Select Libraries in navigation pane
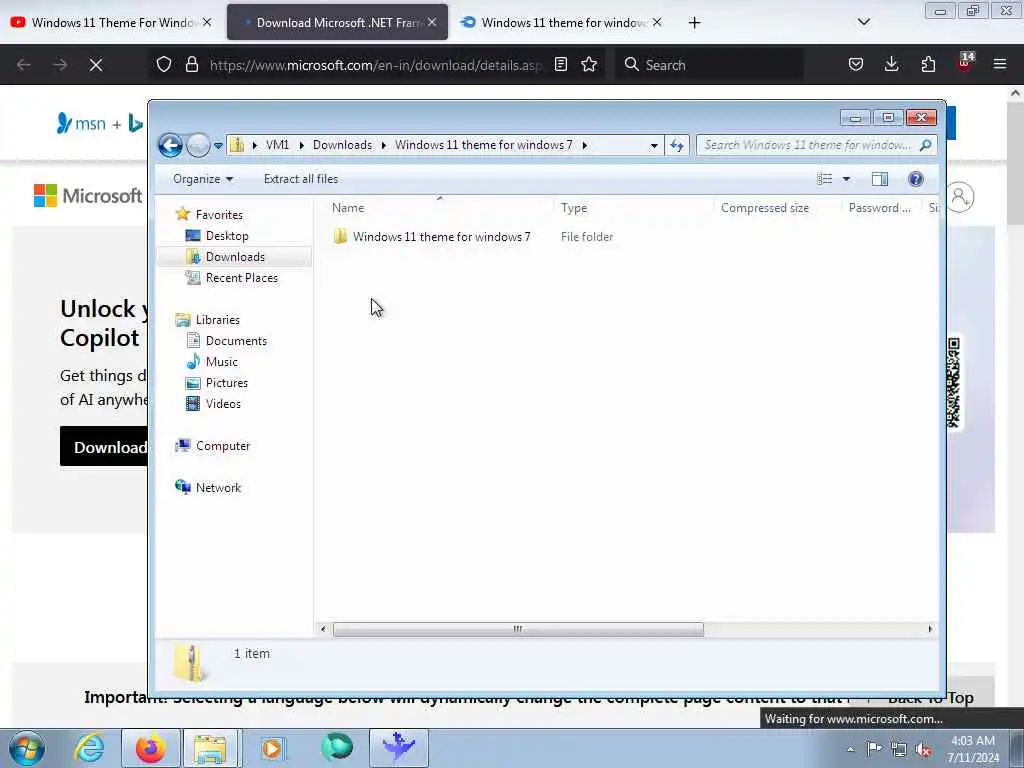 [217, 319]
